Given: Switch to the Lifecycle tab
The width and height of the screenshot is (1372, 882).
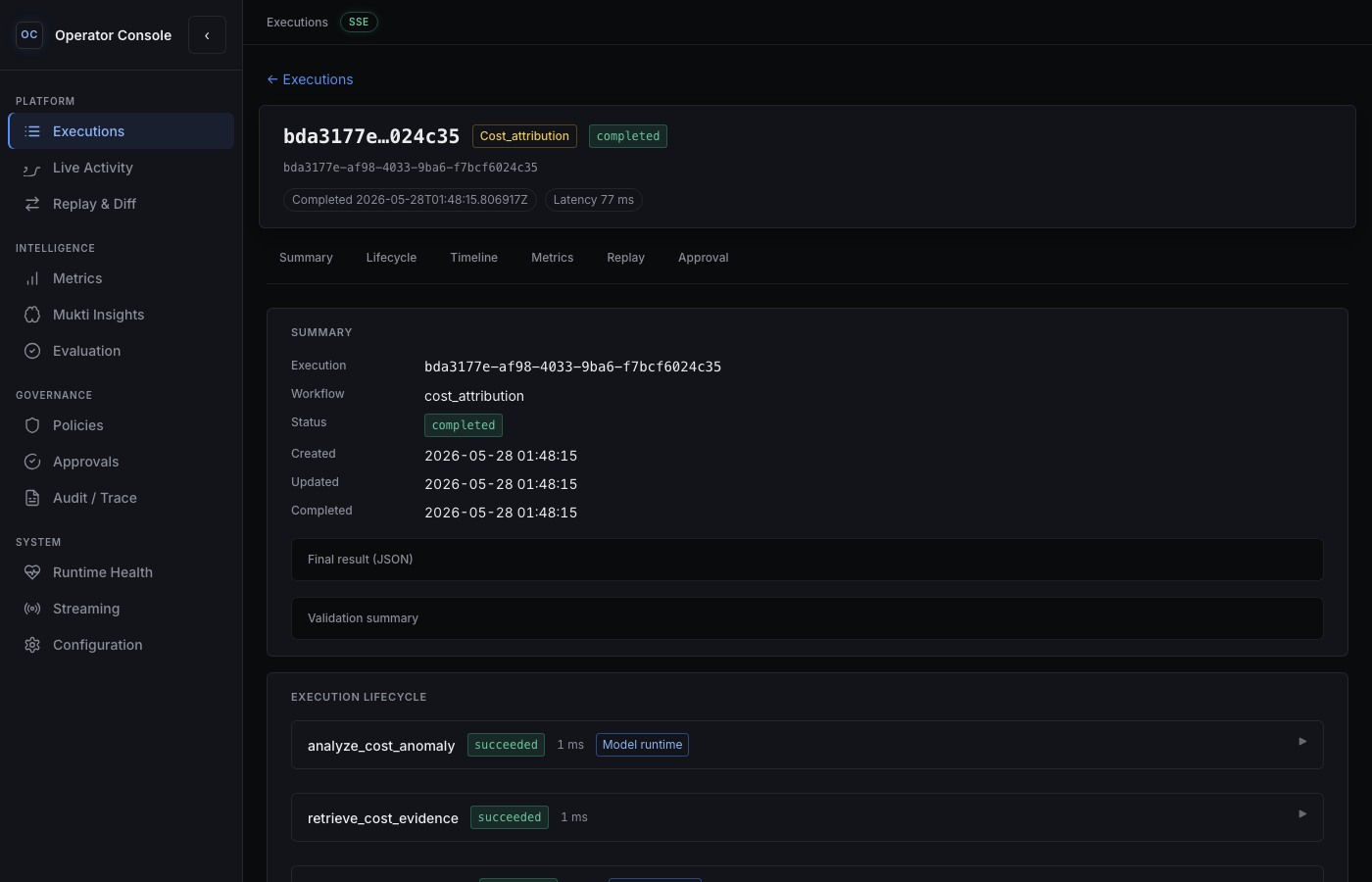Looking at the screenshot, I should (391, 258).
